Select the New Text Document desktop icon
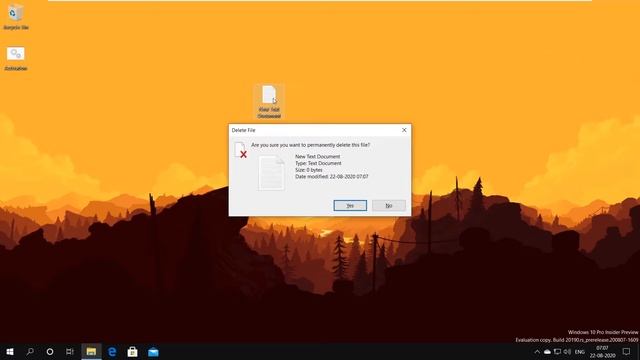Screen dimensions: 640x360 click(269, 102)
